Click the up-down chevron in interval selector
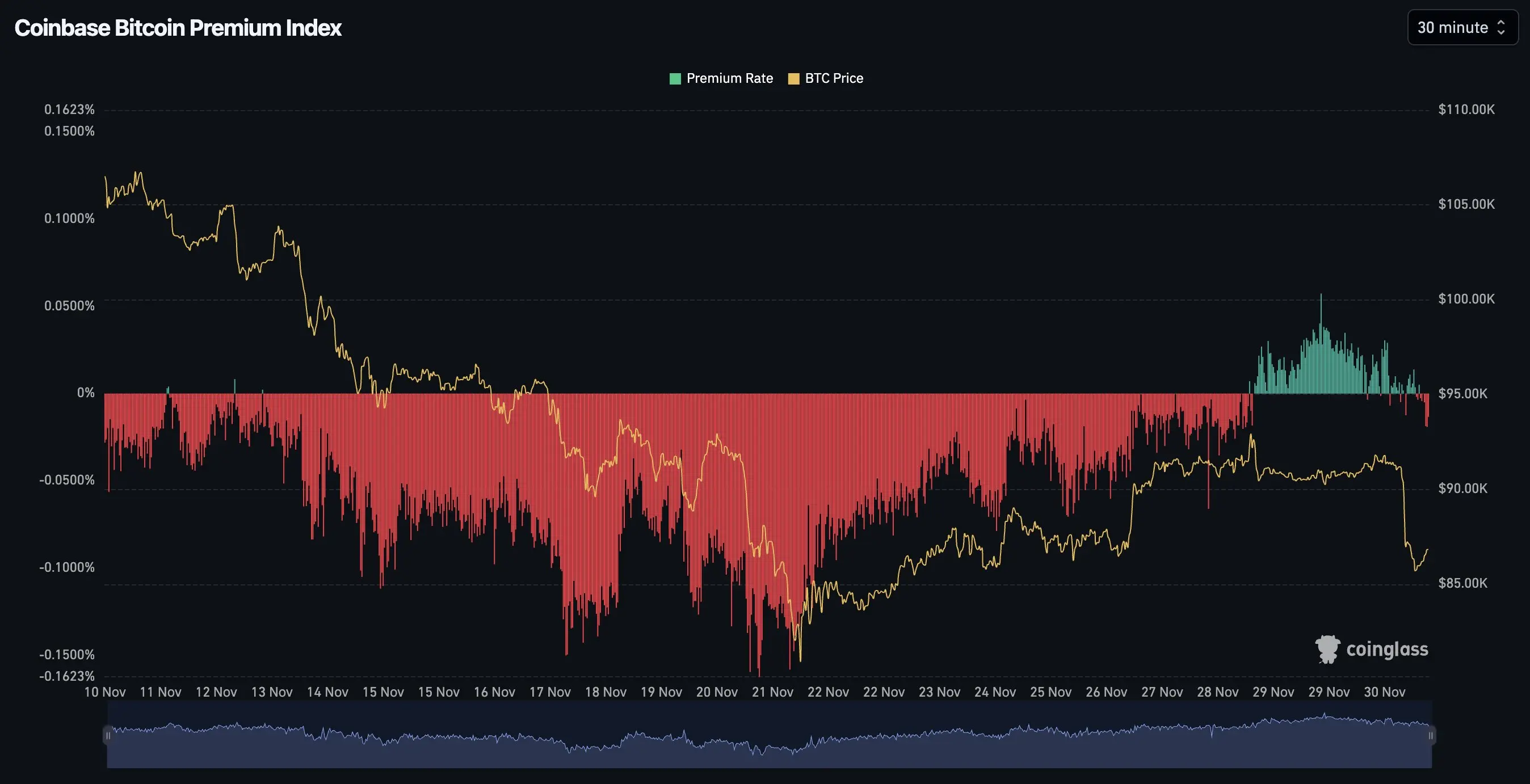 (1501, 27)
